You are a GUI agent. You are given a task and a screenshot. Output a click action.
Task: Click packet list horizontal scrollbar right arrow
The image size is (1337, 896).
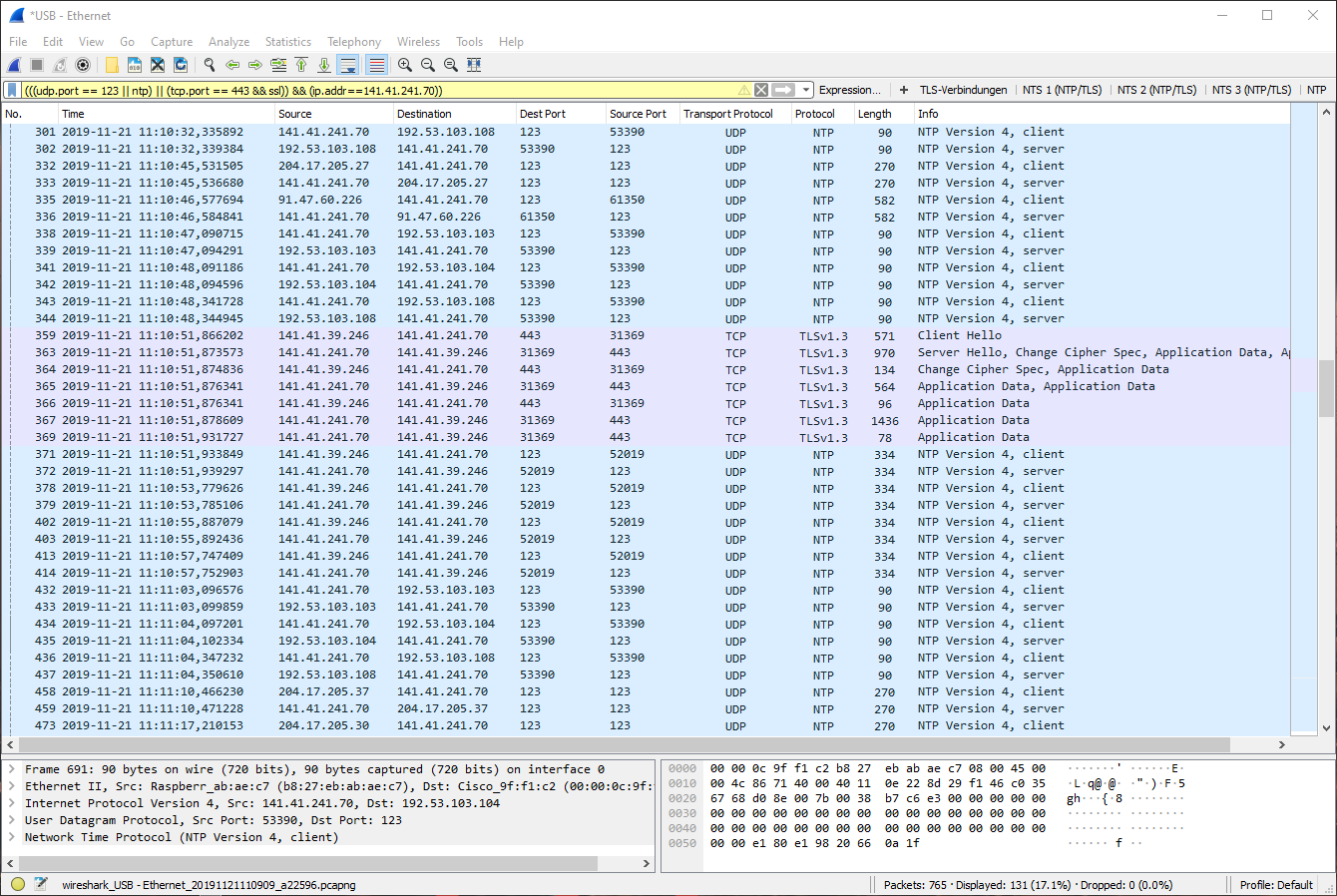(x=1282, y=744)
